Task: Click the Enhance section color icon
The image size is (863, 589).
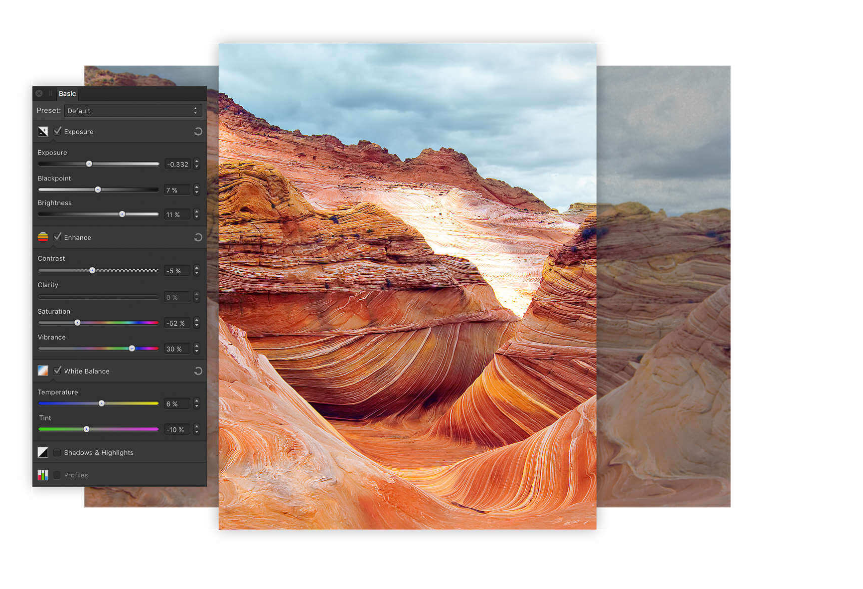Action: tap(43, 237)
